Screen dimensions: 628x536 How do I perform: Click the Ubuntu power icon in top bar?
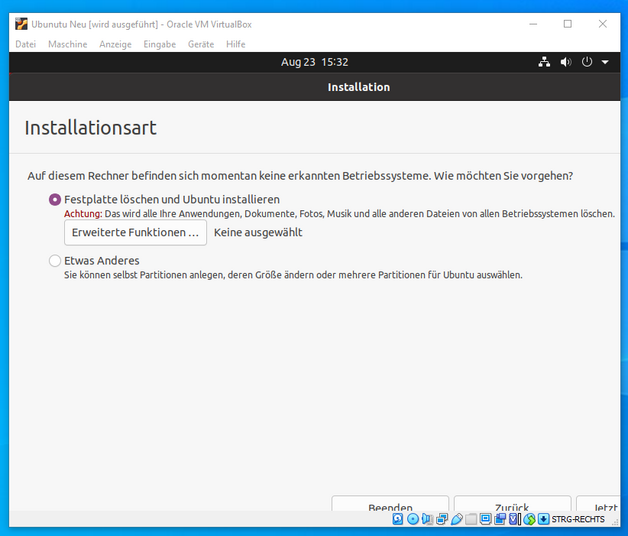[x=587, y=62]
